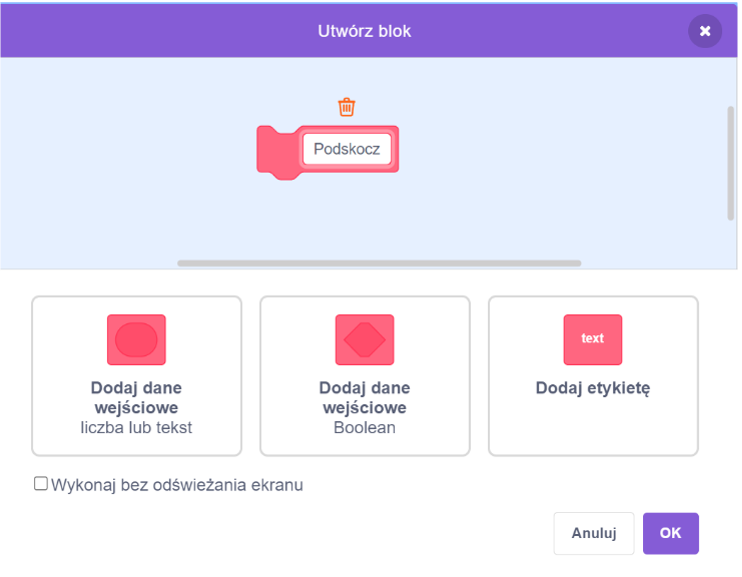Click the "Utwórz blok" dialog title

(x=364, y=31)
